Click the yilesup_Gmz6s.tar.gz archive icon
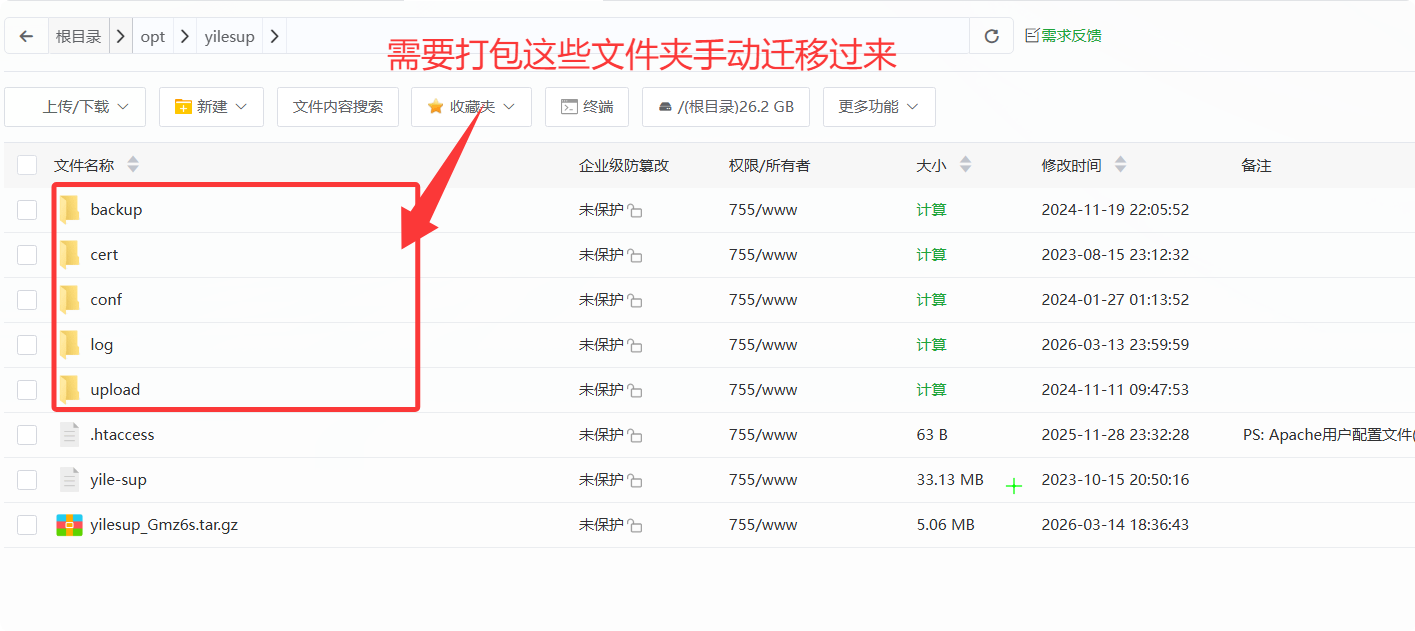The width and height of the screenshot is (1415, 631). coord(69,525)
